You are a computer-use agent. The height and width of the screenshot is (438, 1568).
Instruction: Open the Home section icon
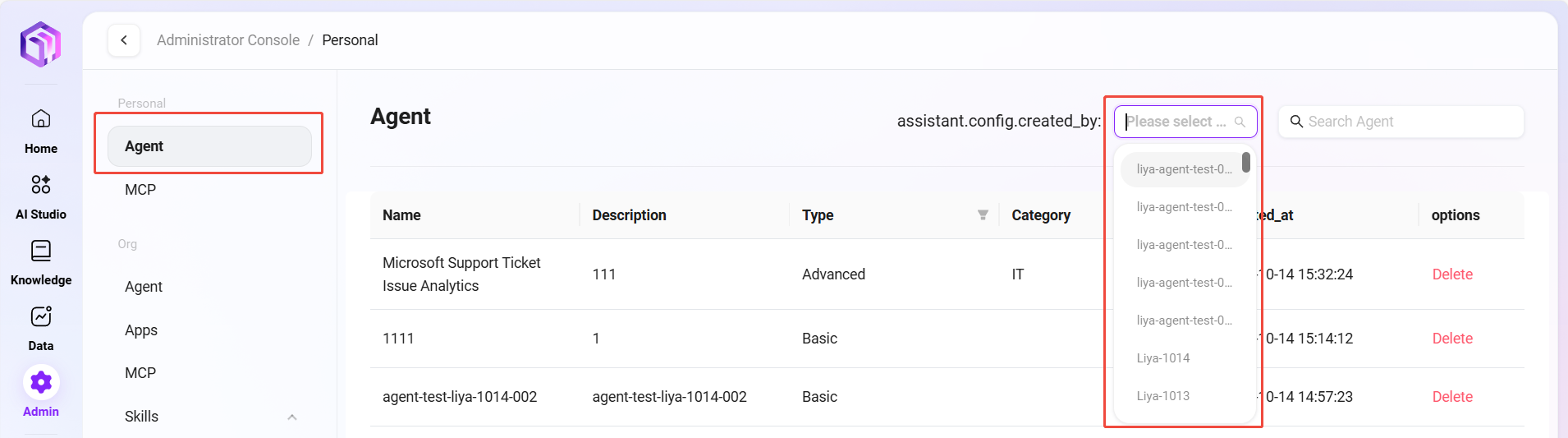[41, 119]
